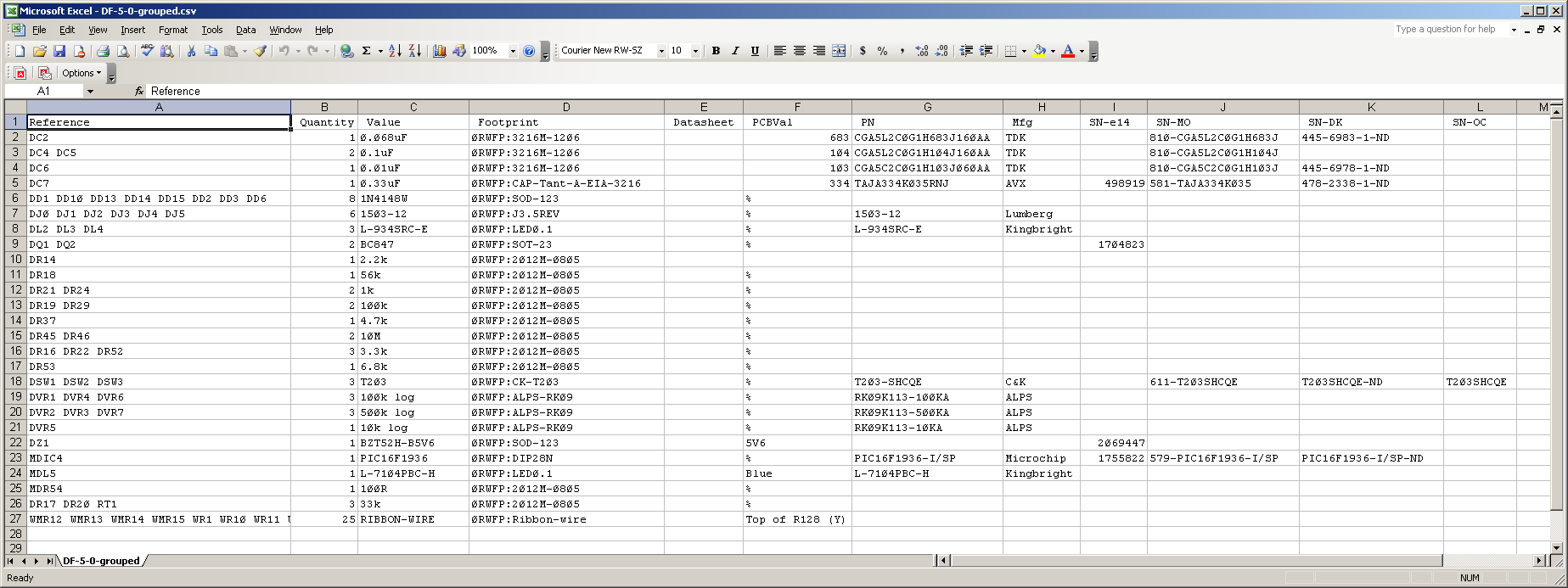Create a new workbook with the New icon

20,51
